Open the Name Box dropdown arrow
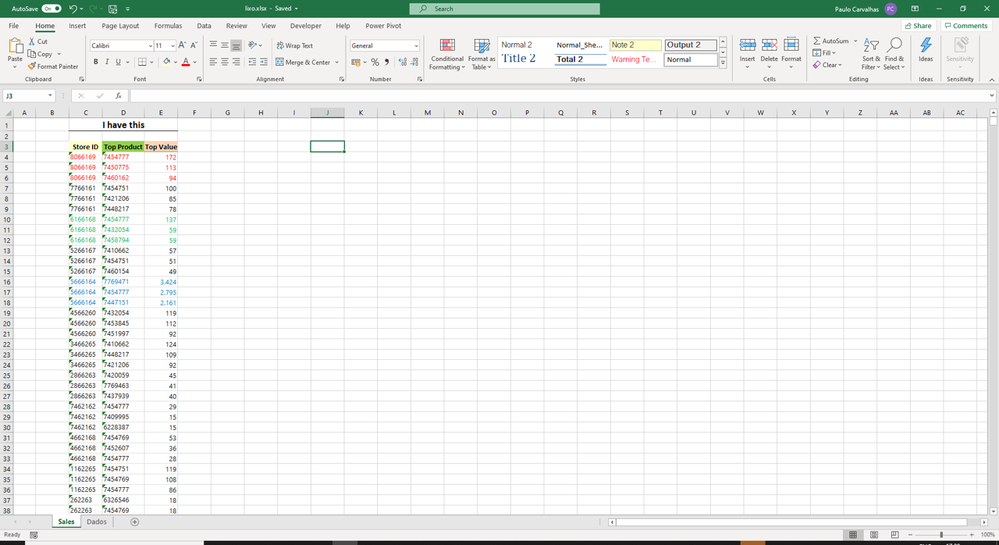The image size is (999, 545). coord(50,96)
